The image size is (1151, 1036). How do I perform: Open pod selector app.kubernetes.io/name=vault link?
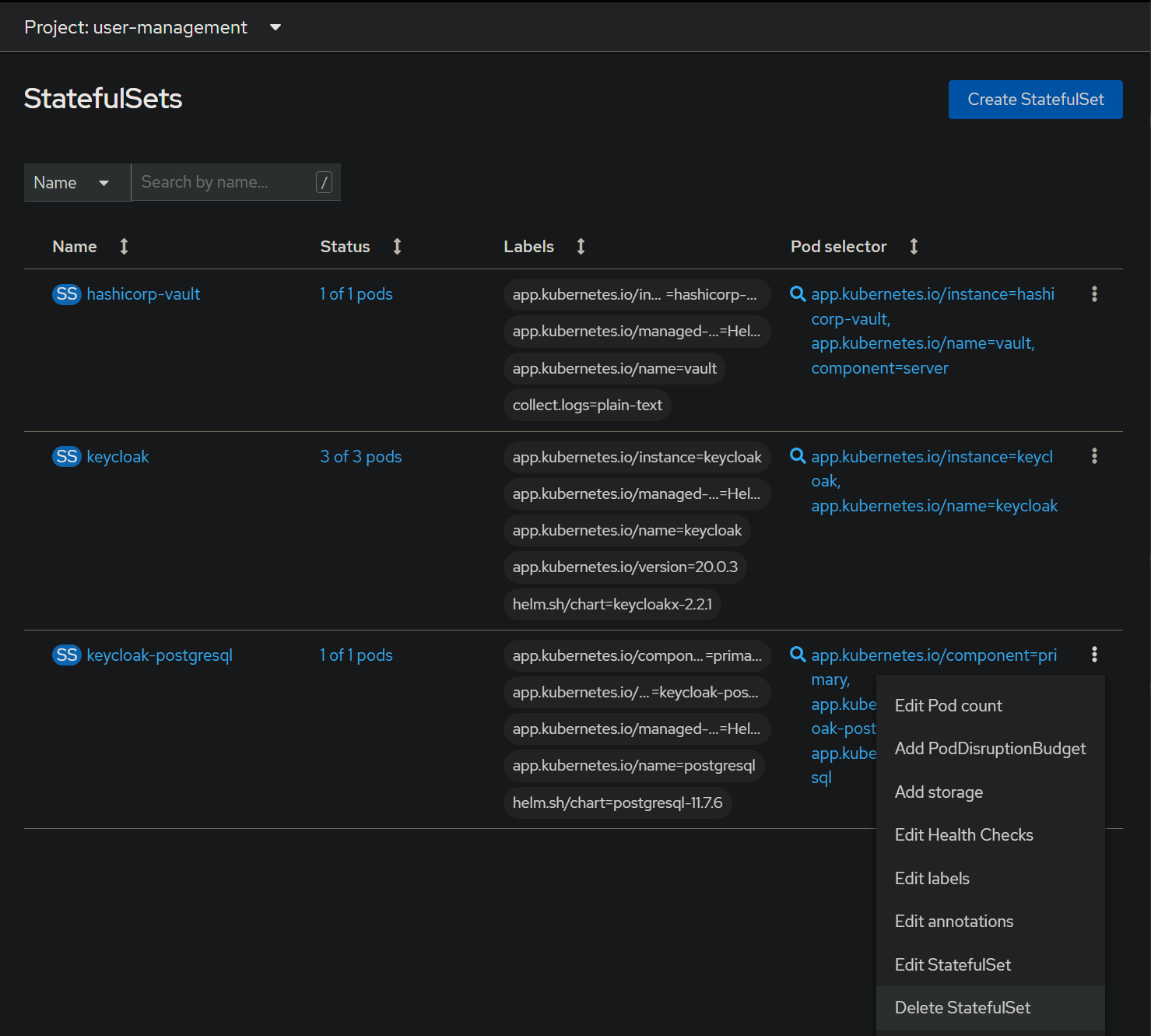tap(923, 343)
